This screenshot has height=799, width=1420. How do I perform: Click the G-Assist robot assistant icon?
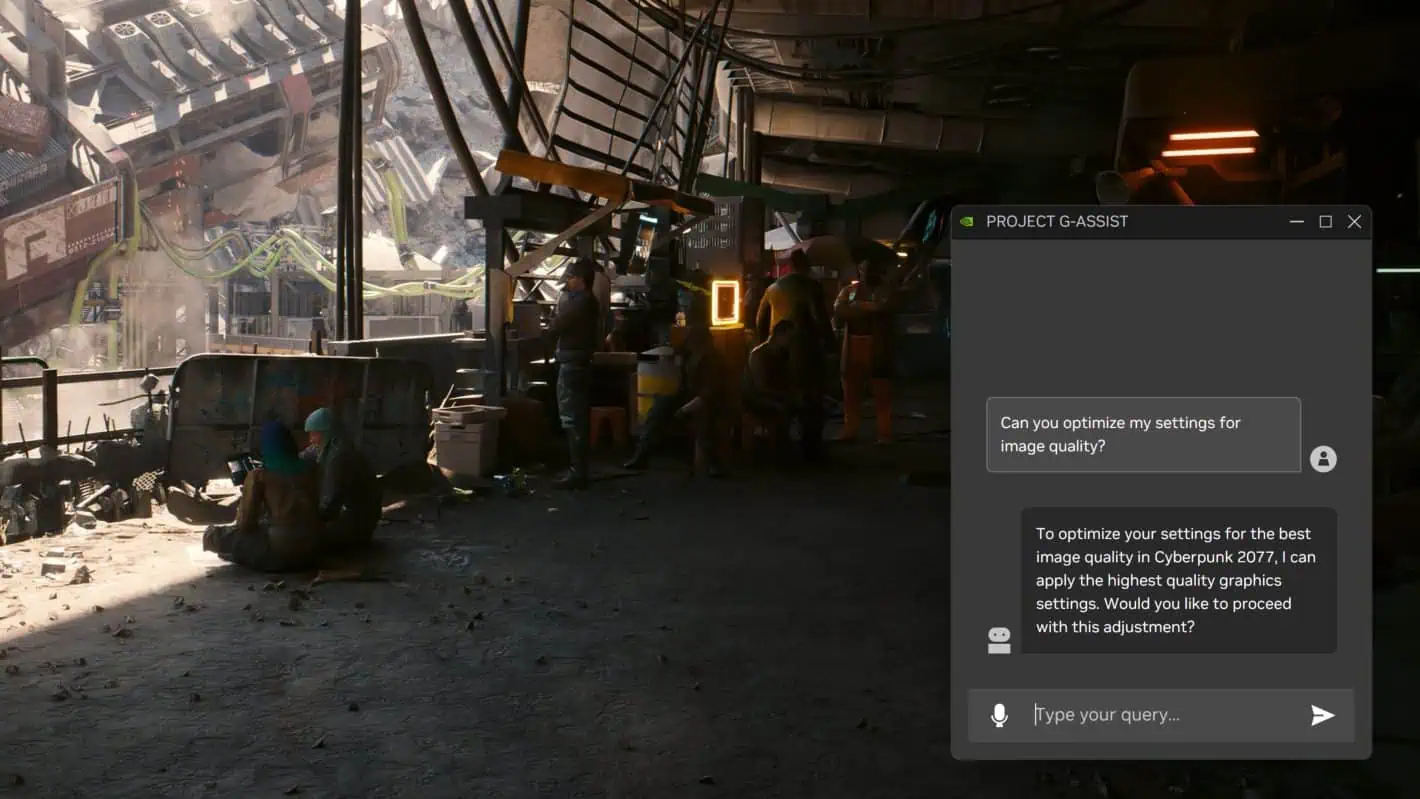click(x=999, y=640)
